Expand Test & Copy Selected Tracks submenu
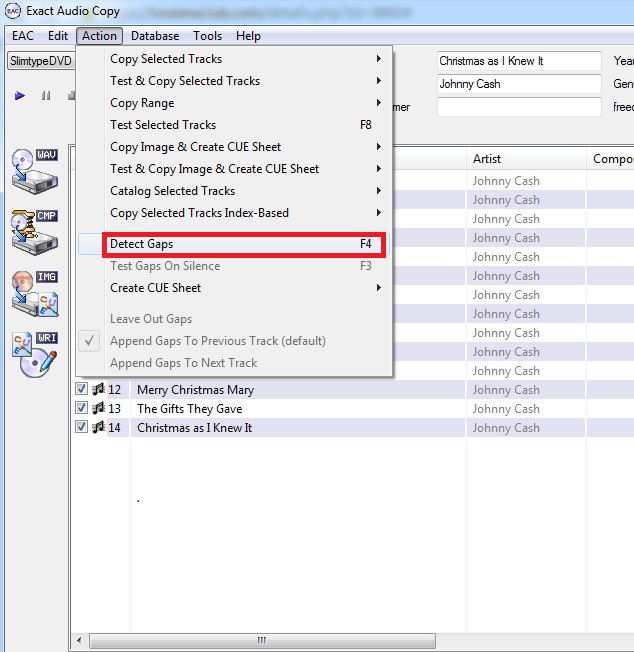Screen dimensions: 634x652 point(379,81)
